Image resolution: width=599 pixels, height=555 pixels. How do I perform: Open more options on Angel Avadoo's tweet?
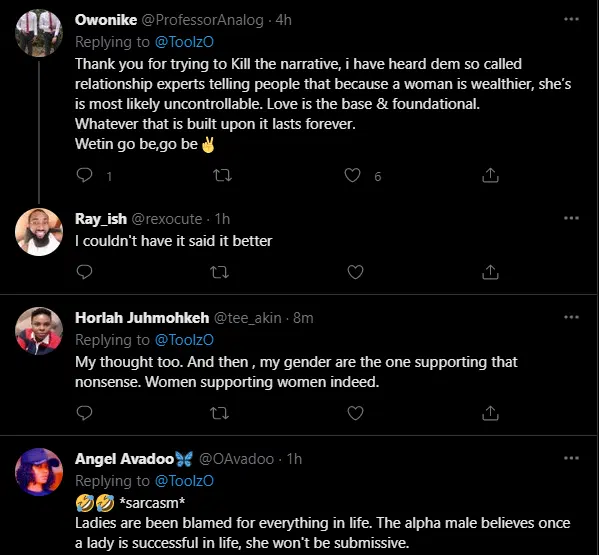[x=571, y=458]
